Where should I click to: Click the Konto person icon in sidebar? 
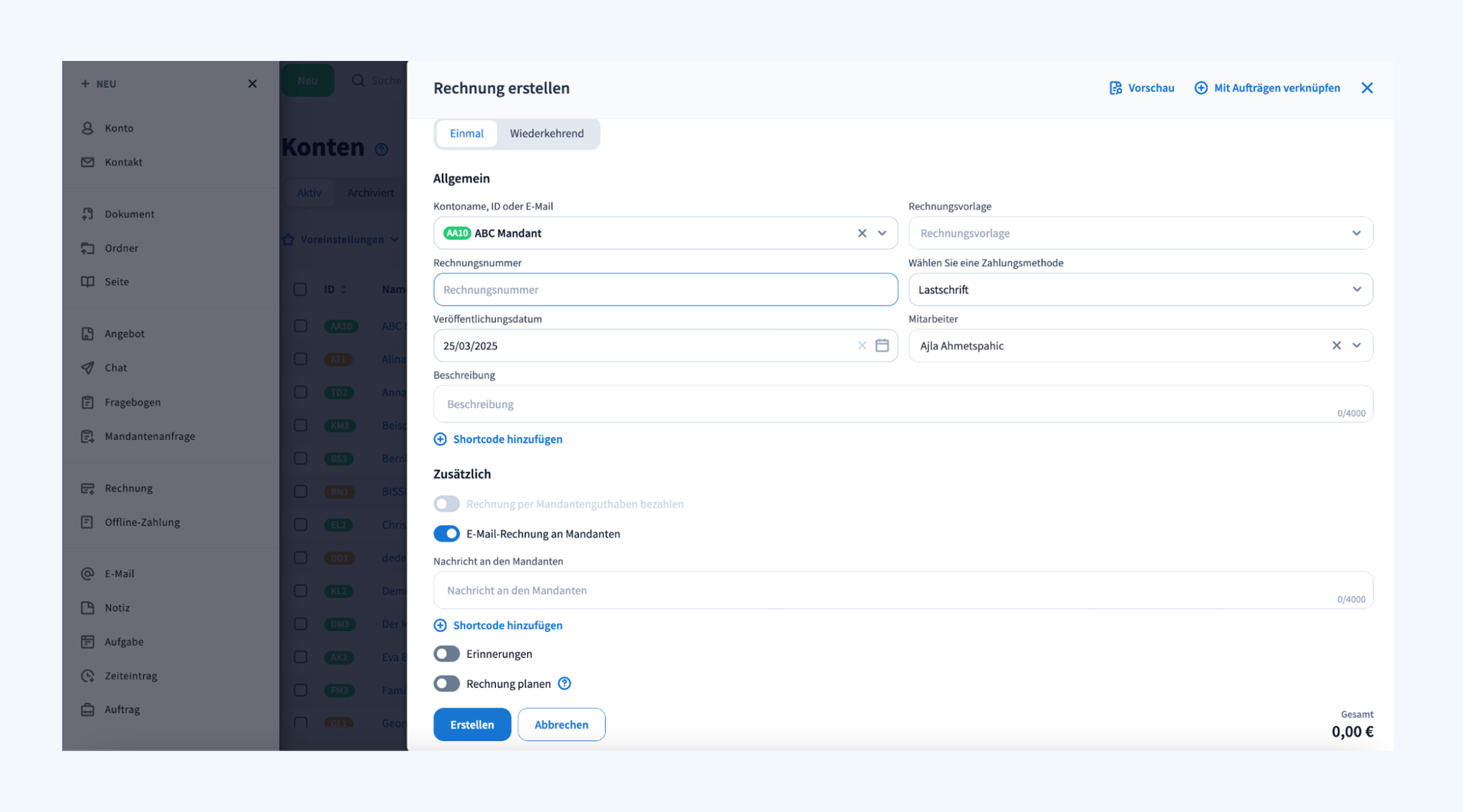(88, 128)
